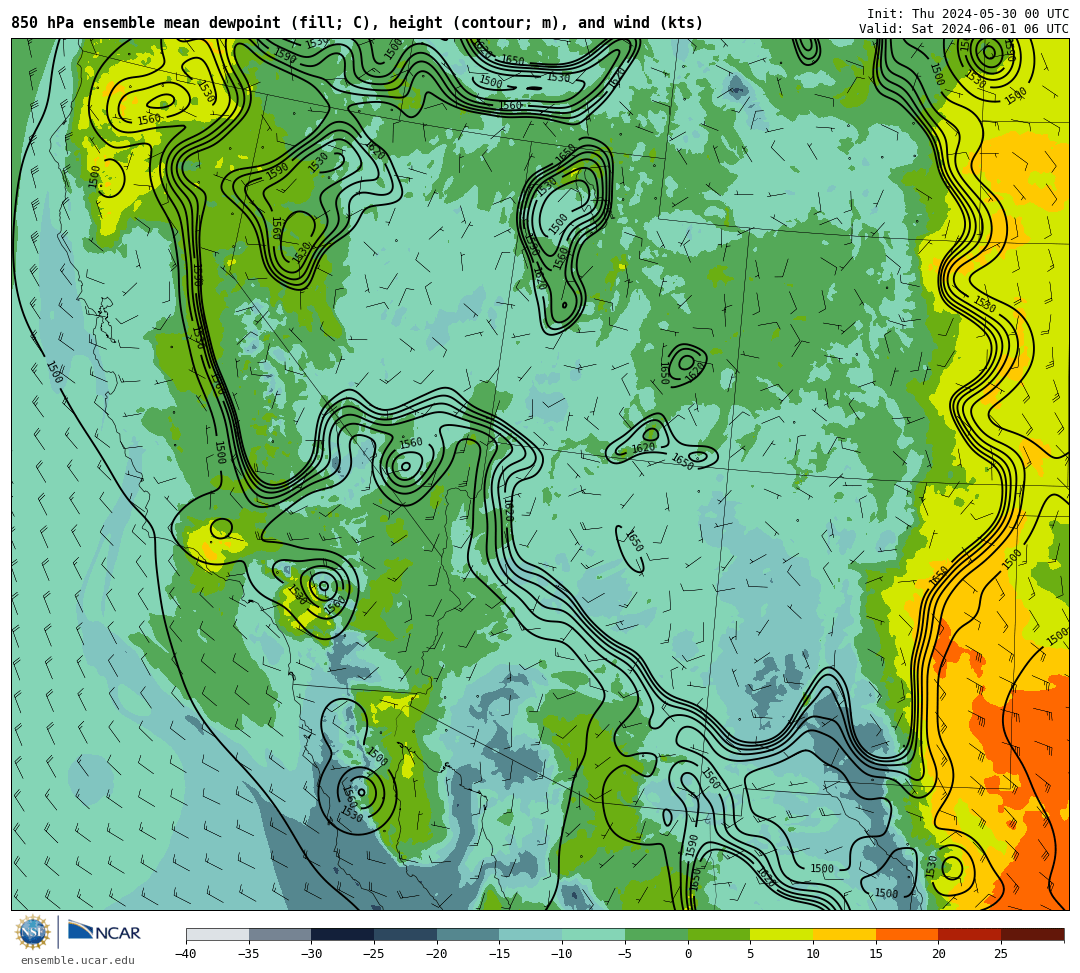Click the Valid: Sat 2024-06-01 06 UTC text
Viewport: 1080px width, 973px height.
coord(964,29)
